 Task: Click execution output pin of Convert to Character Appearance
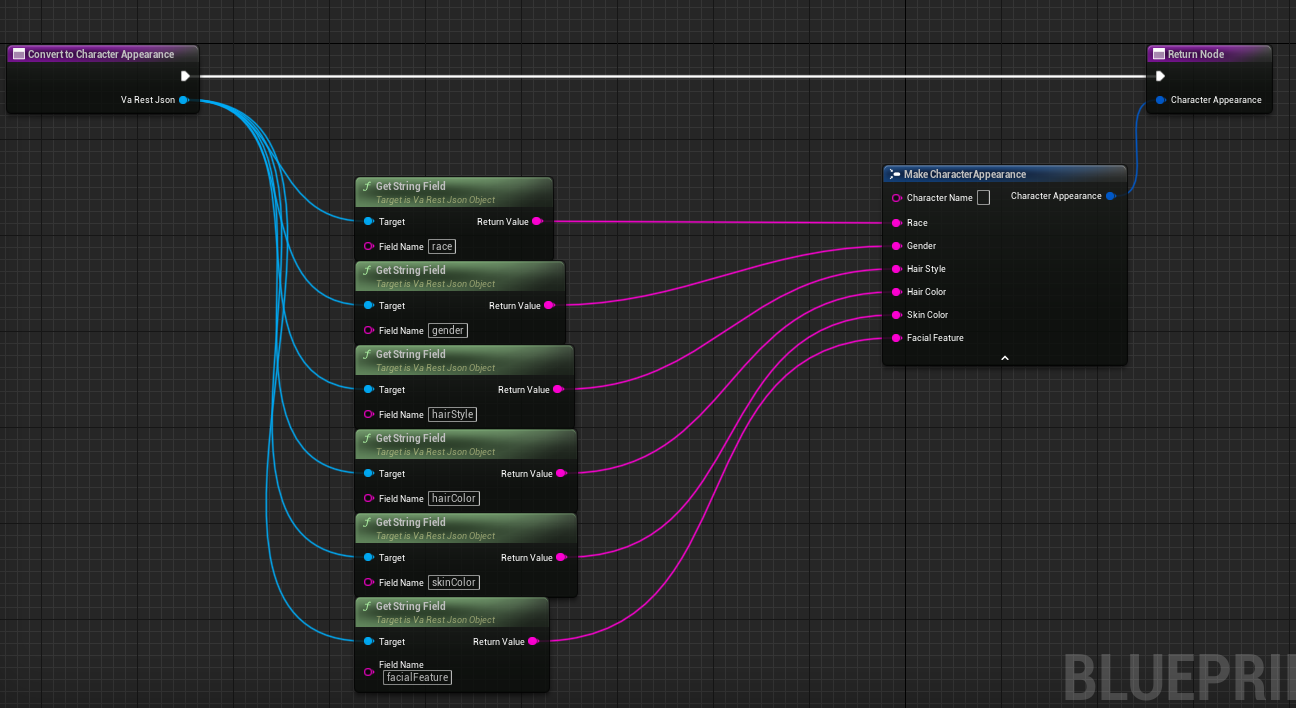(185, 76)
